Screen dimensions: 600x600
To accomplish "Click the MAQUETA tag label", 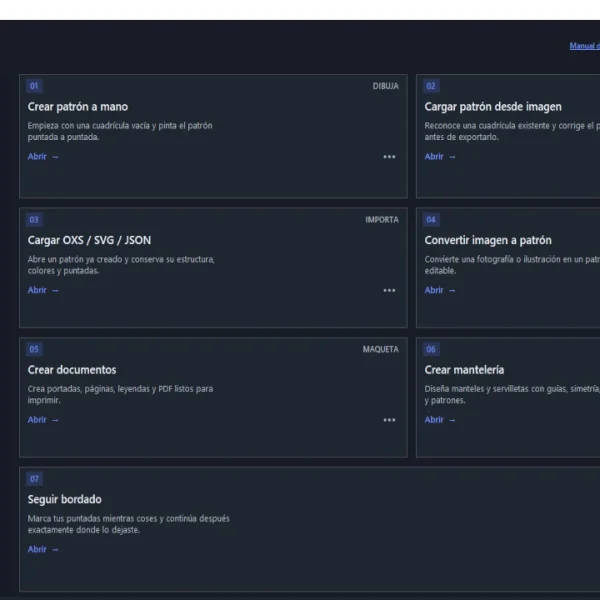I will 380,349.
